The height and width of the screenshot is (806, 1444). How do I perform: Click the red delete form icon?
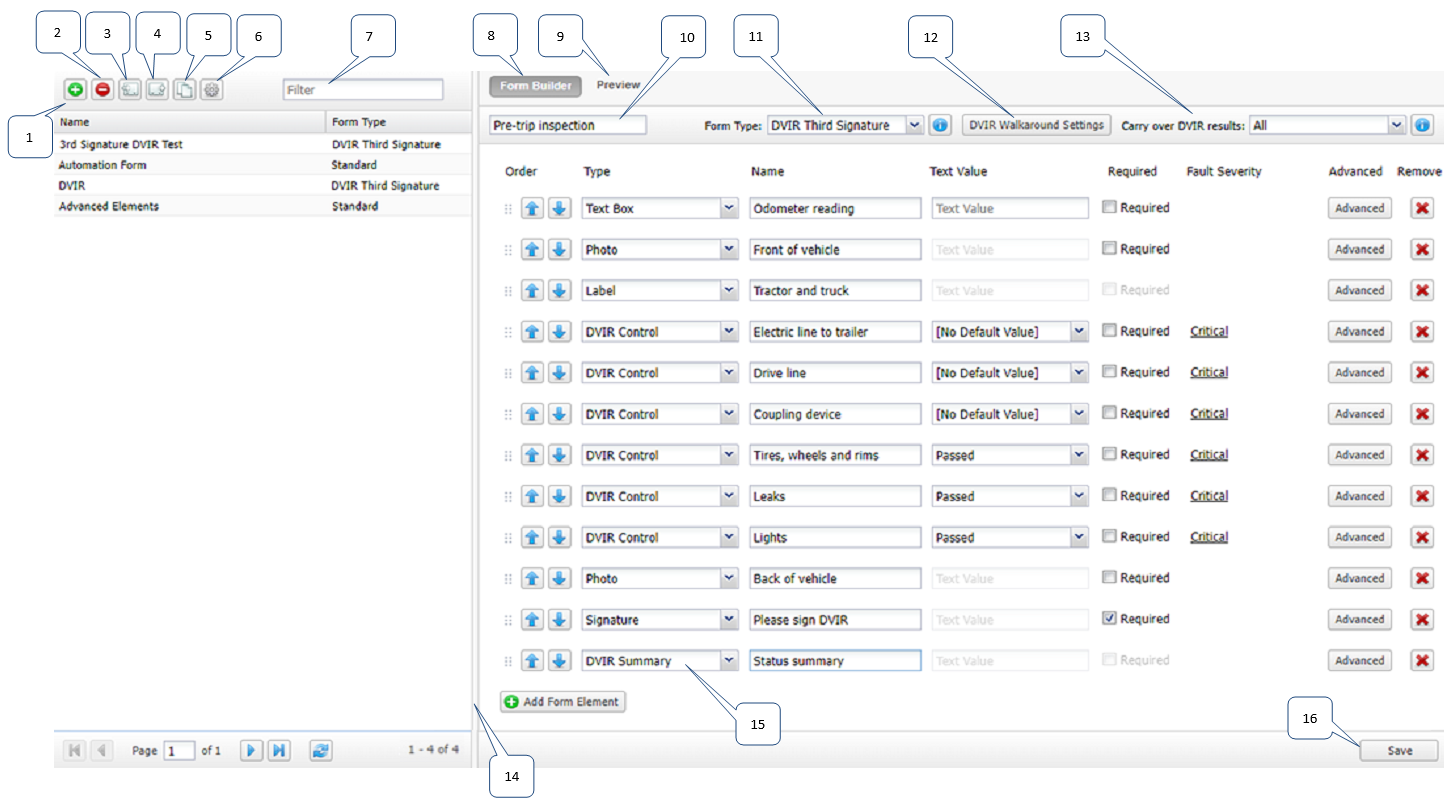tap(102, 89)
